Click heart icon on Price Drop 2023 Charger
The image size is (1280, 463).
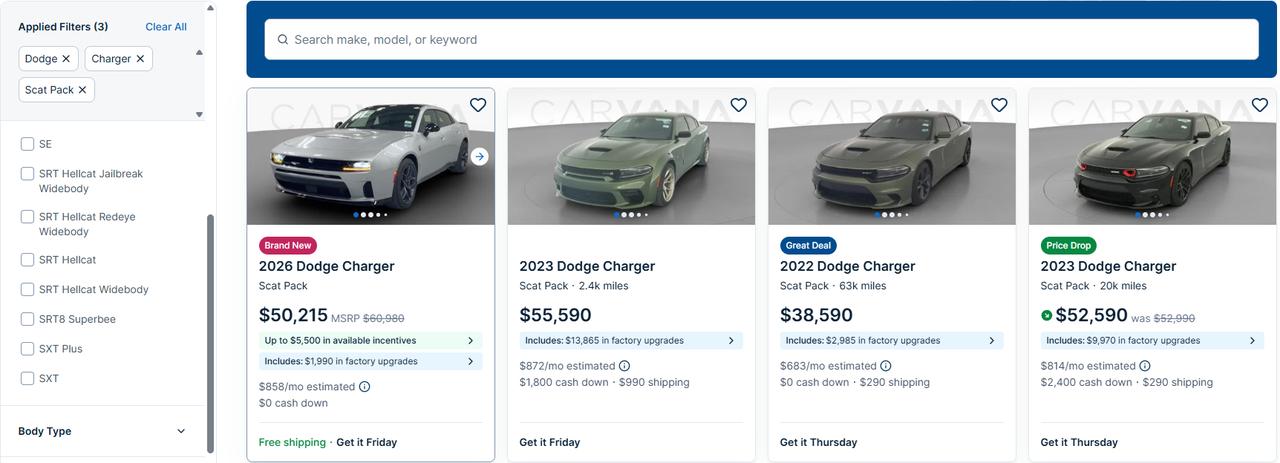[1260, 105]
